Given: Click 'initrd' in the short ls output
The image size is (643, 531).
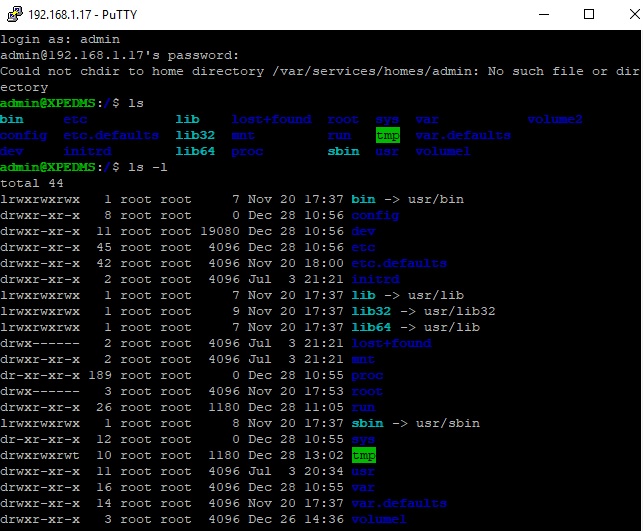Looking at the screenshot, I should [x=87, y=151].
